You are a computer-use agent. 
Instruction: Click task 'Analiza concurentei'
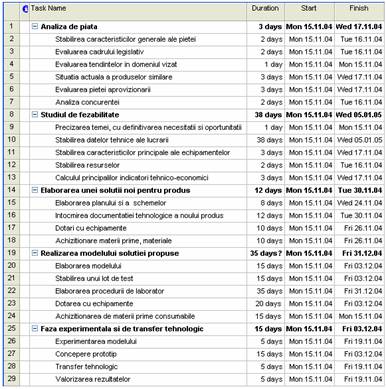87,102
